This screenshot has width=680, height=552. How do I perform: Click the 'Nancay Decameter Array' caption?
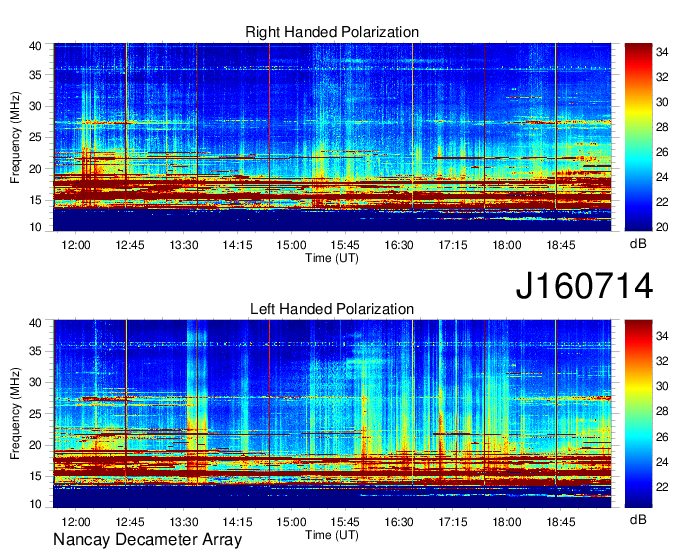point(147,539)
